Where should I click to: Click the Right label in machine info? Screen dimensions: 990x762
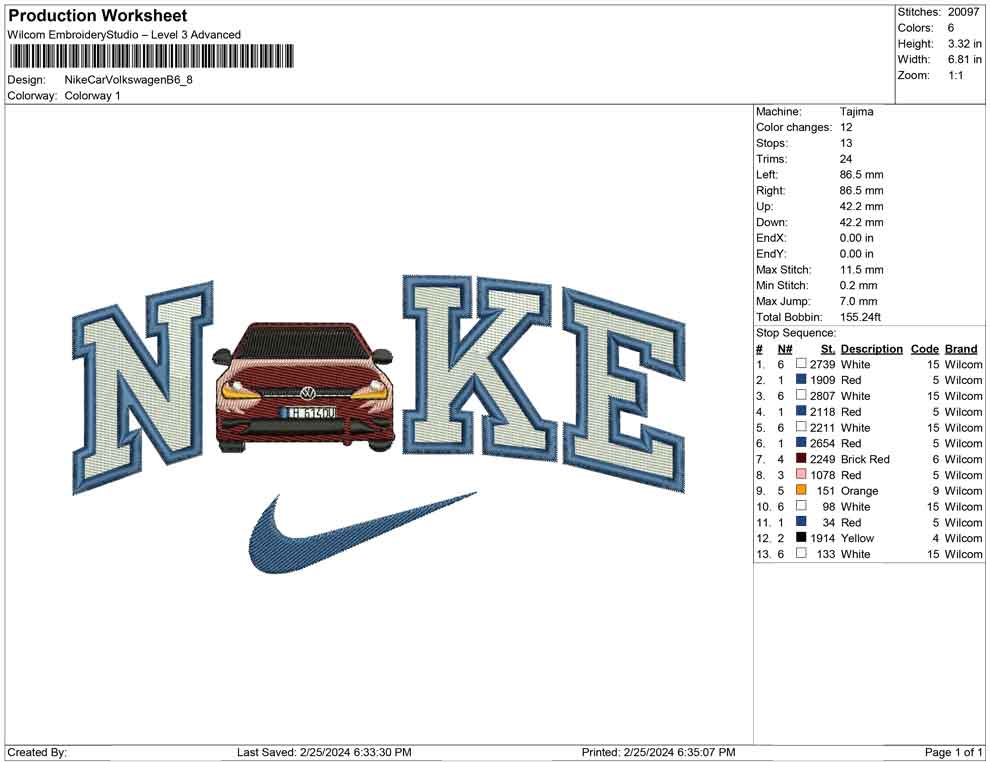770,191
